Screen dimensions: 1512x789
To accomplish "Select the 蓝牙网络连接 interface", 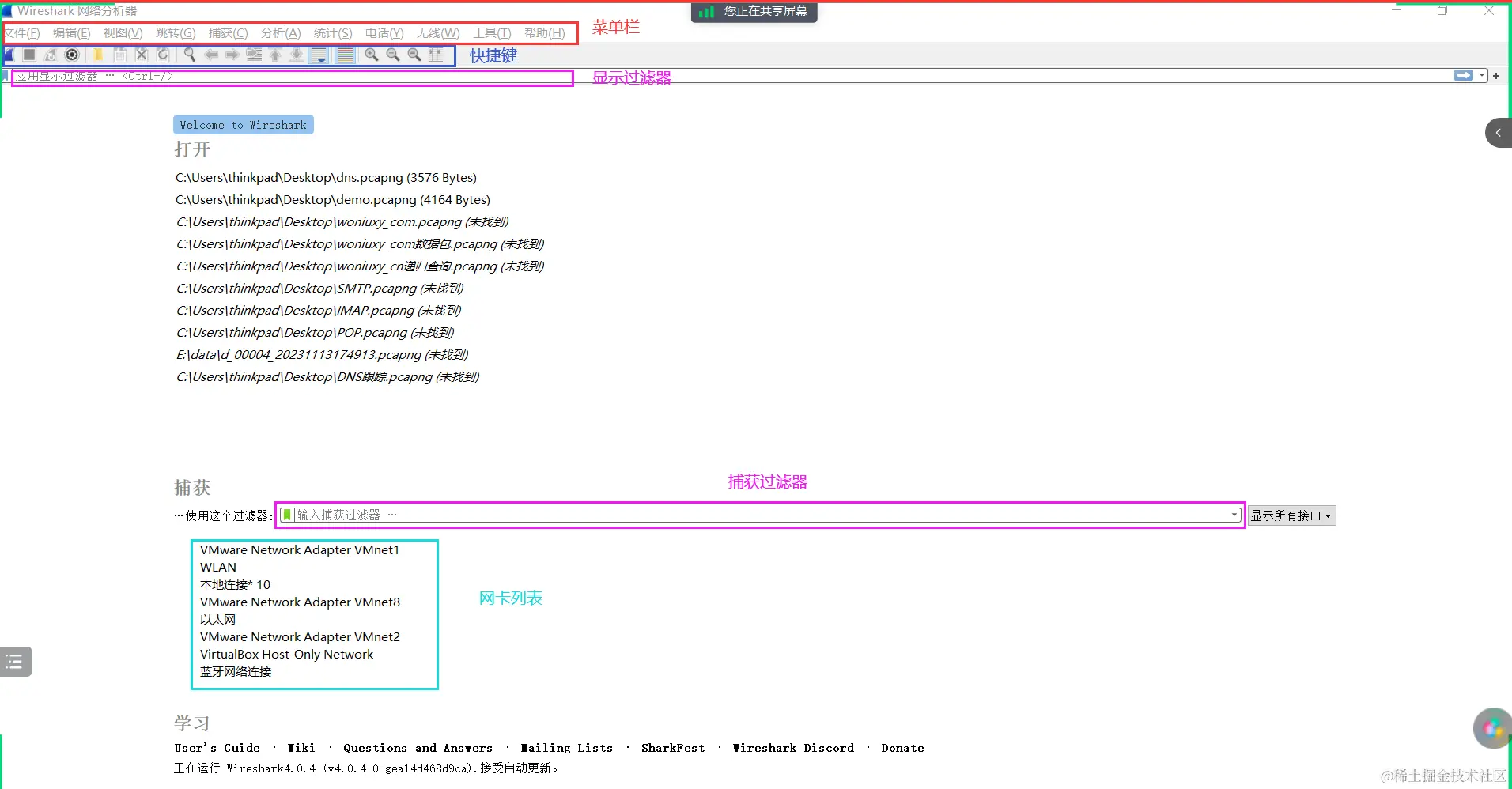I will (x=236, y=672).
